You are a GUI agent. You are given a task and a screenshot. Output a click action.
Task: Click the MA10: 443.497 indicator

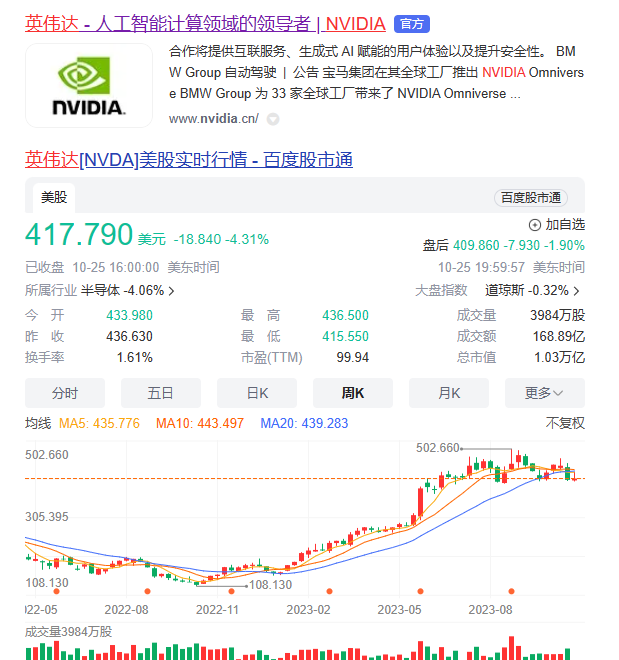pyautogui.click(x=200, y=423)
